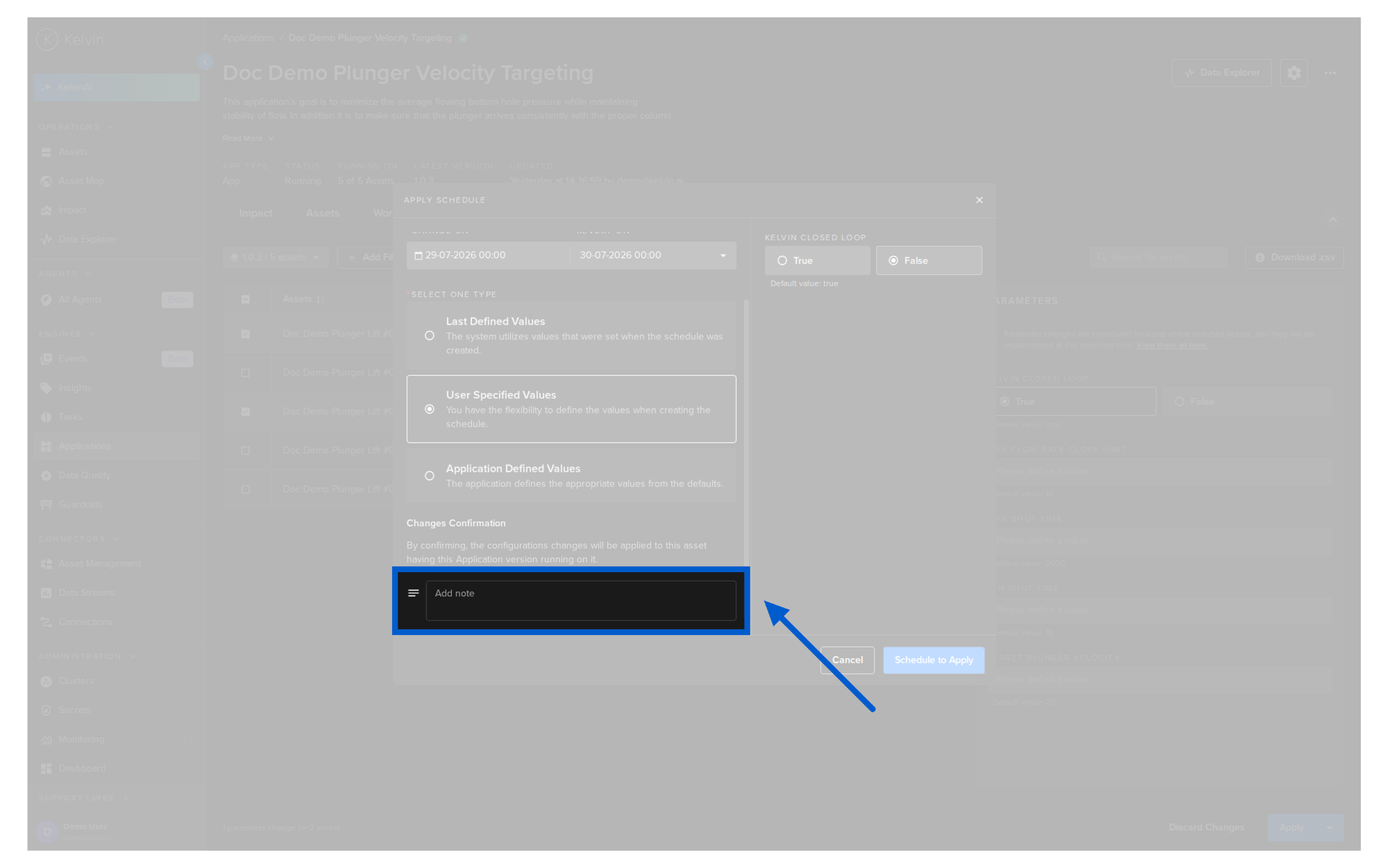Click Cancel in the Apply Schedule dialog
This screenshot has width=1389, height=868.
click(847, 660)
